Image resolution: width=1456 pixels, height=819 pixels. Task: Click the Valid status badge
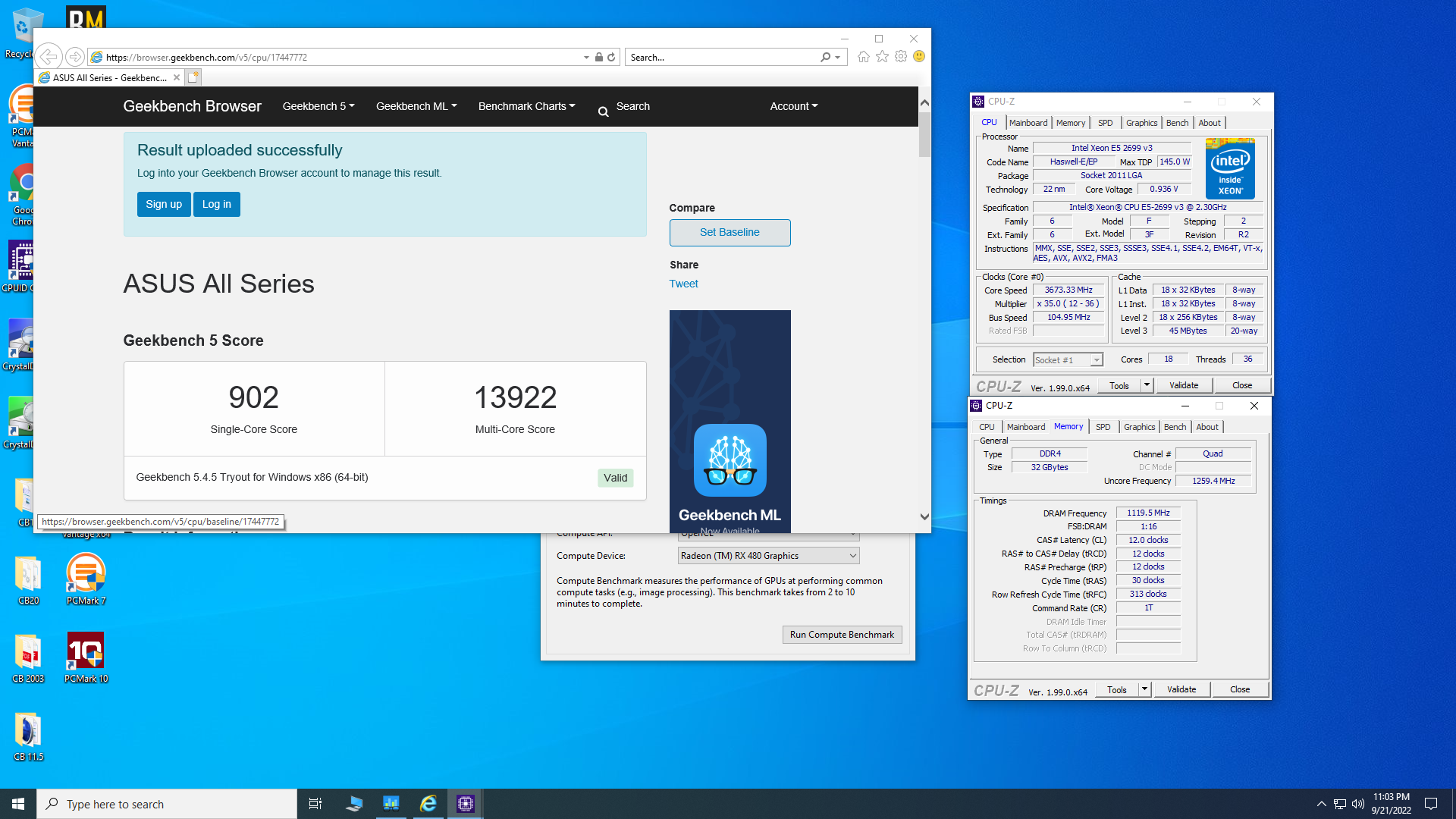[615, 478]
